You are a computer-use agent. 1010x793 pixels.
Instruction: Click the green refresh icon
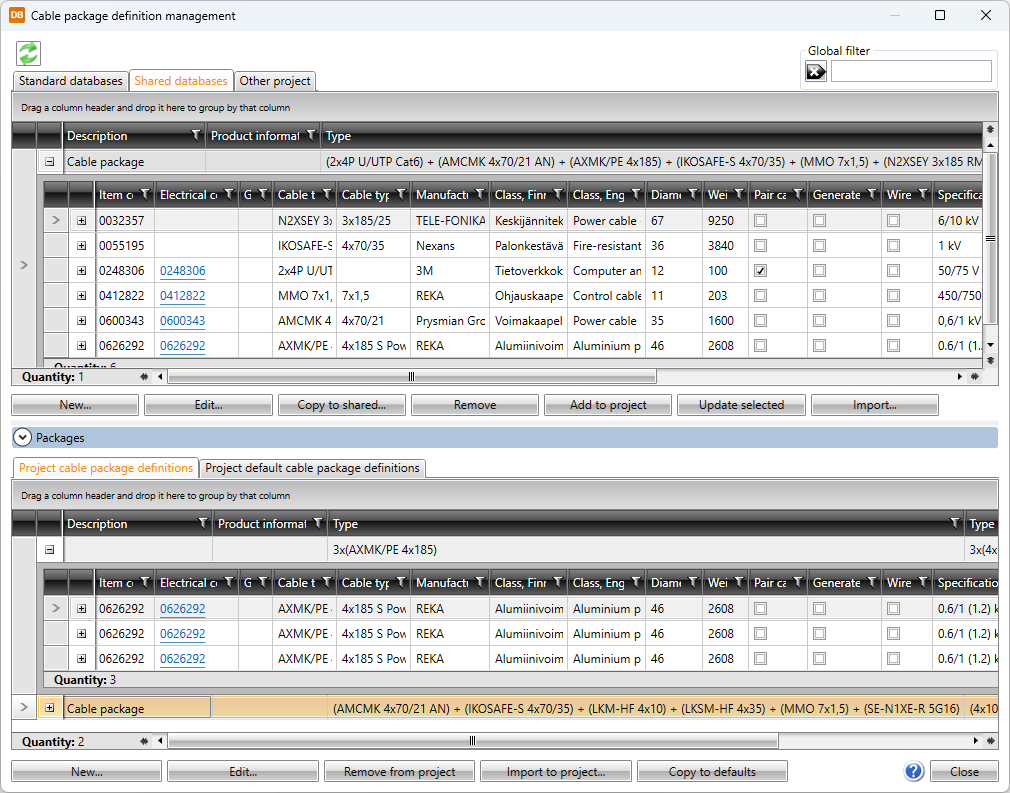[x=28, y=53]
